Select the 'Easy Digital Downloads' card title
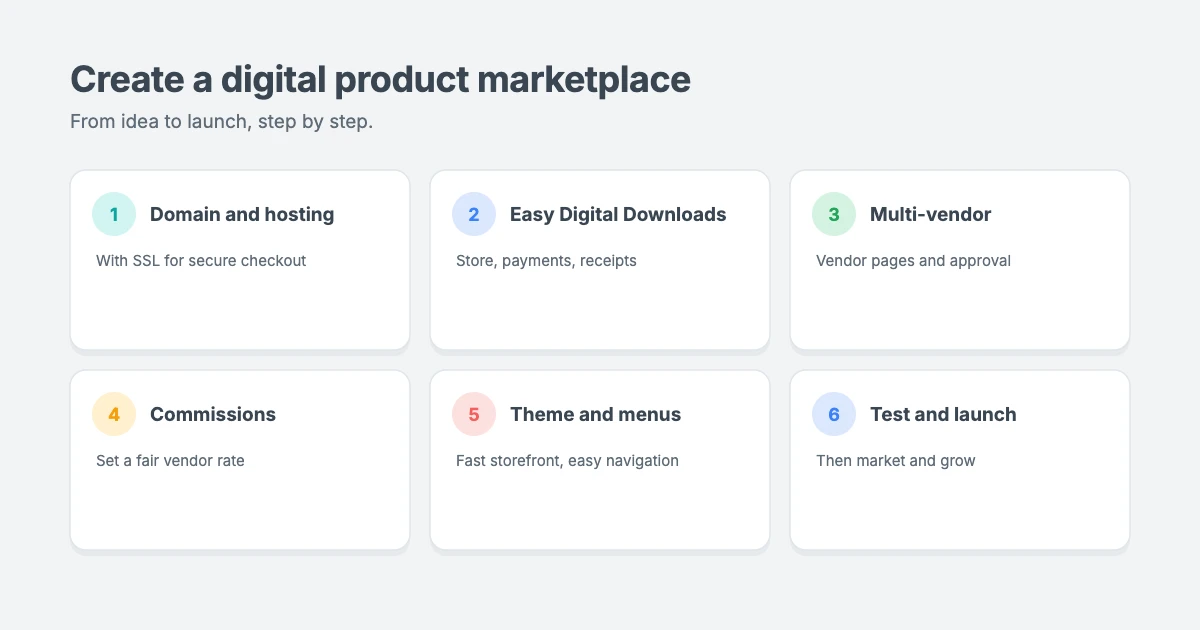The width and height of the screenshot is (1200, 630). 618,214
